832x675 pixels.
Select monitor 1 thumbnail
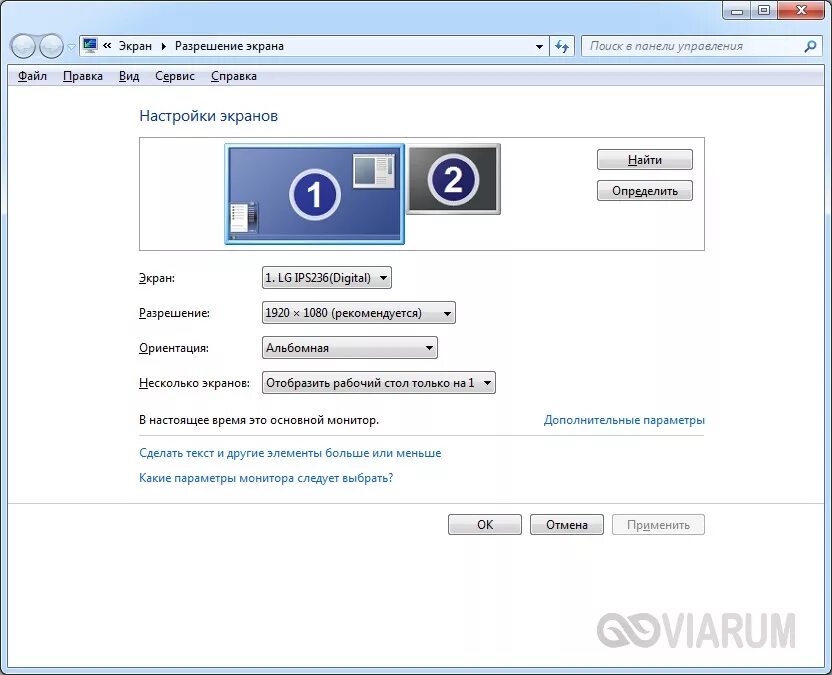[x=315, y=194]
